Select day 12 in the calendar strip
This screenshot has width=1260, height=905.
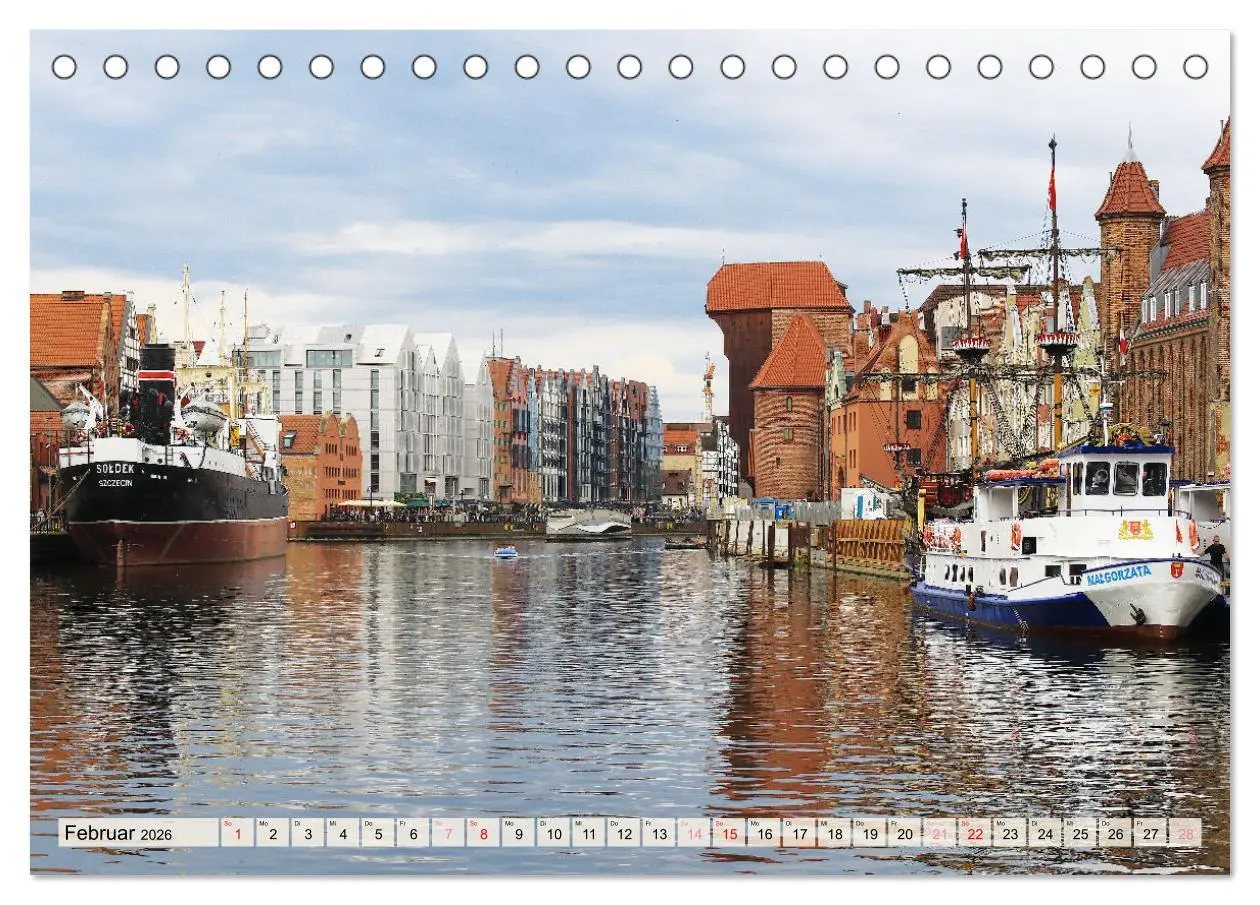pos(623,833)
